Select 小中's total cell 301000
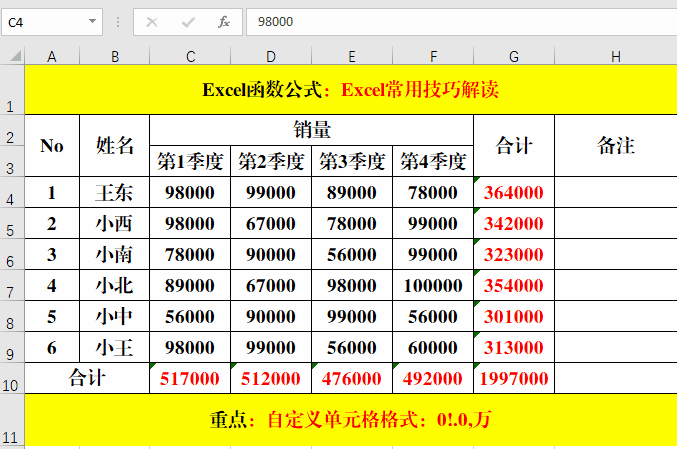This screenshot has height=449, width=677. (514, 316)
